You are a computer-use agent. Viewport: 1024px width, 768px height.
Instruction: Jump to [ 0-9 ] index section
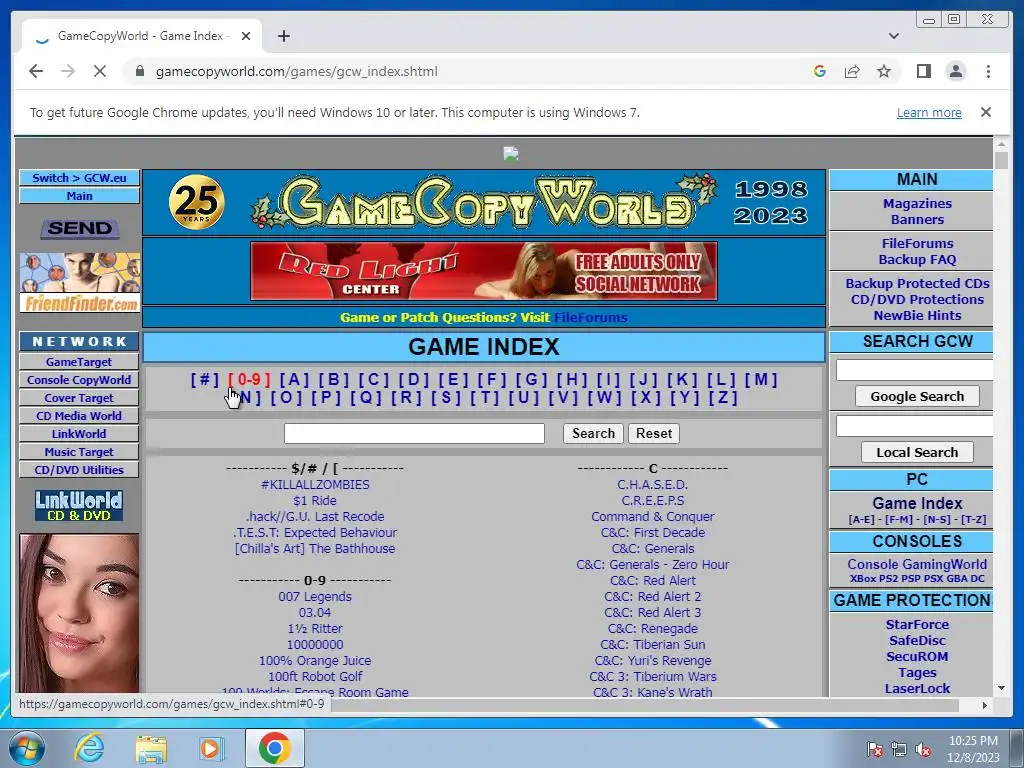[249, 379]
